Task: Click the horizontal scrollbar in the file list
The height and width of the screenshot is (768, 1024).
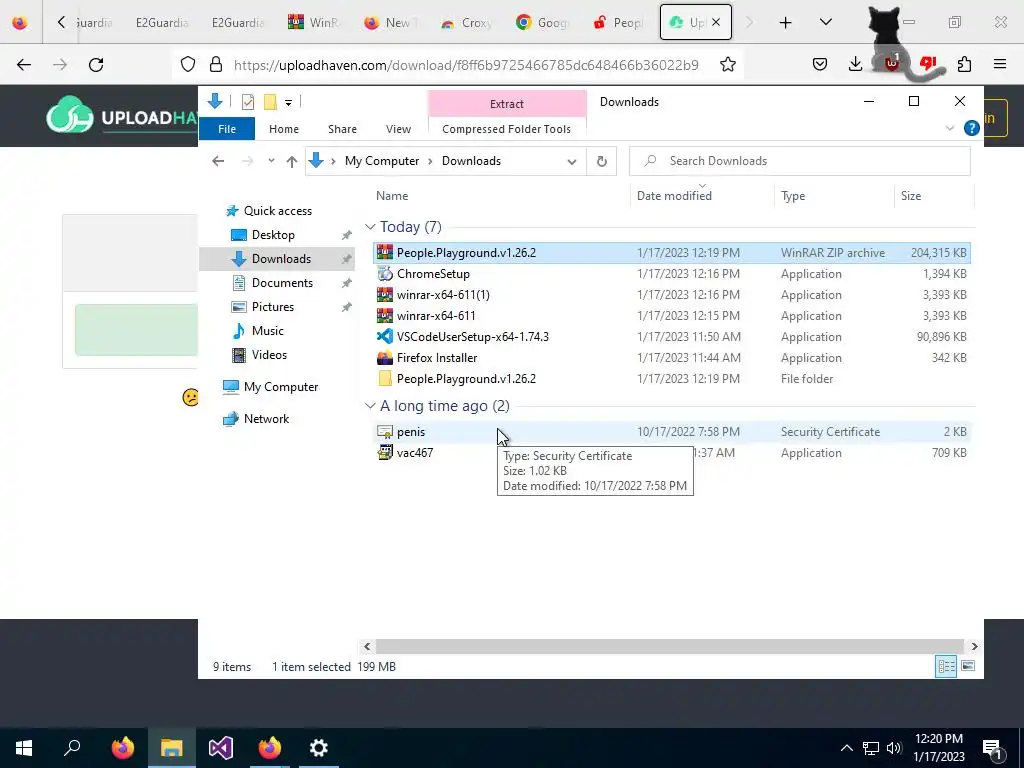Action: 669,647
